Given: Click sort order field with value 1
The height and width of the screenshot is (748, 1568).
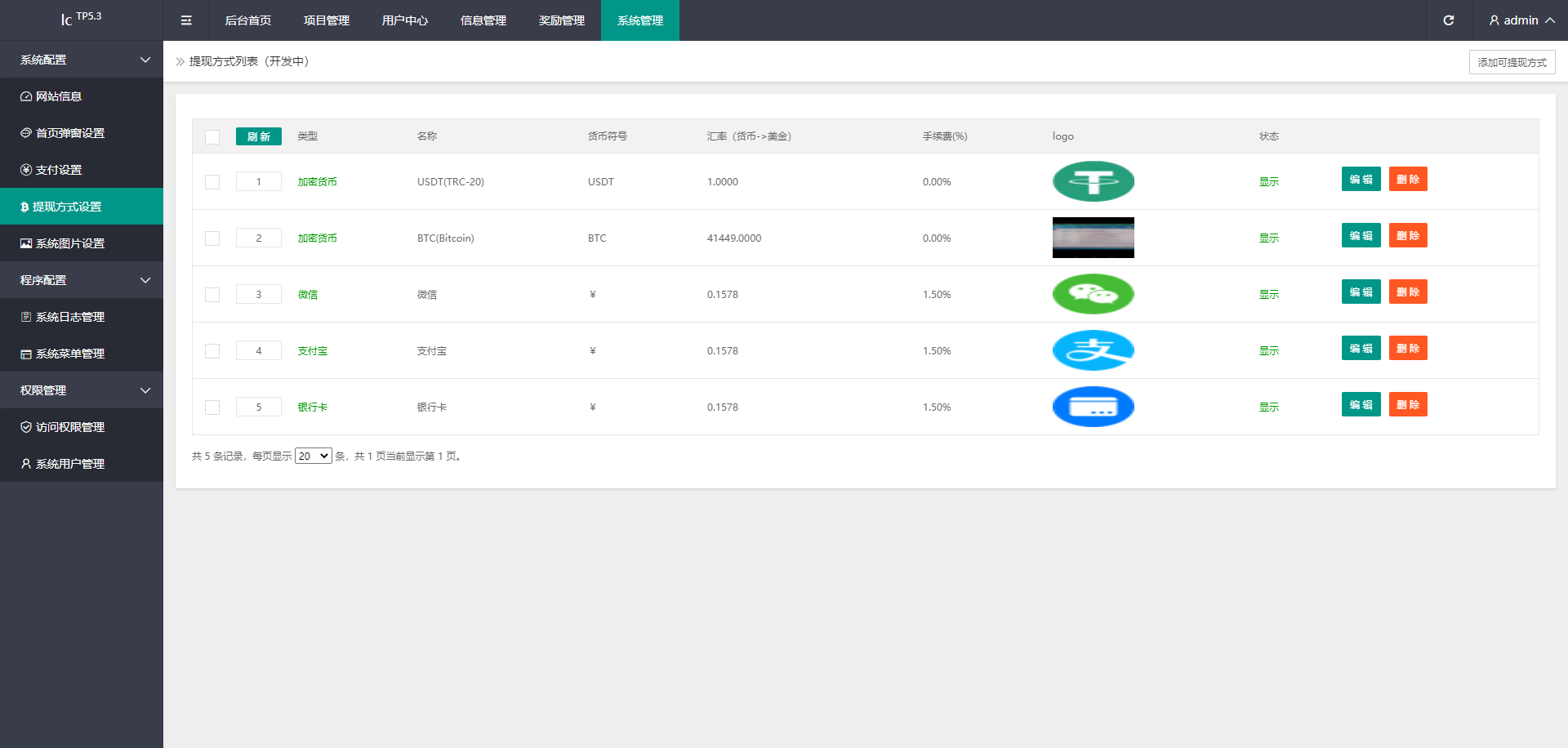Looking at the screenshot, I should point(259,181).
